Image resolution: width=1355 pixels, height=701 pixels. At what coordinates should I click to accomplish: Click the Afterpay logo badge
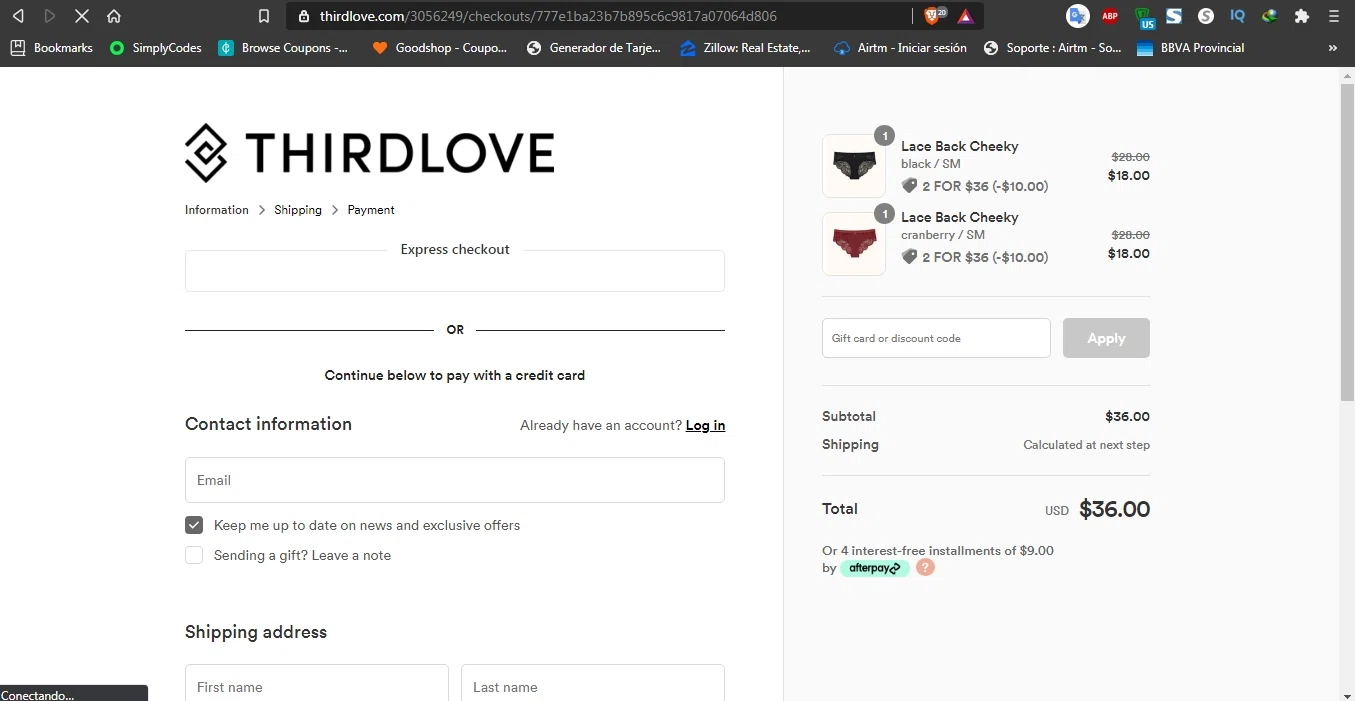click(875, 568)
